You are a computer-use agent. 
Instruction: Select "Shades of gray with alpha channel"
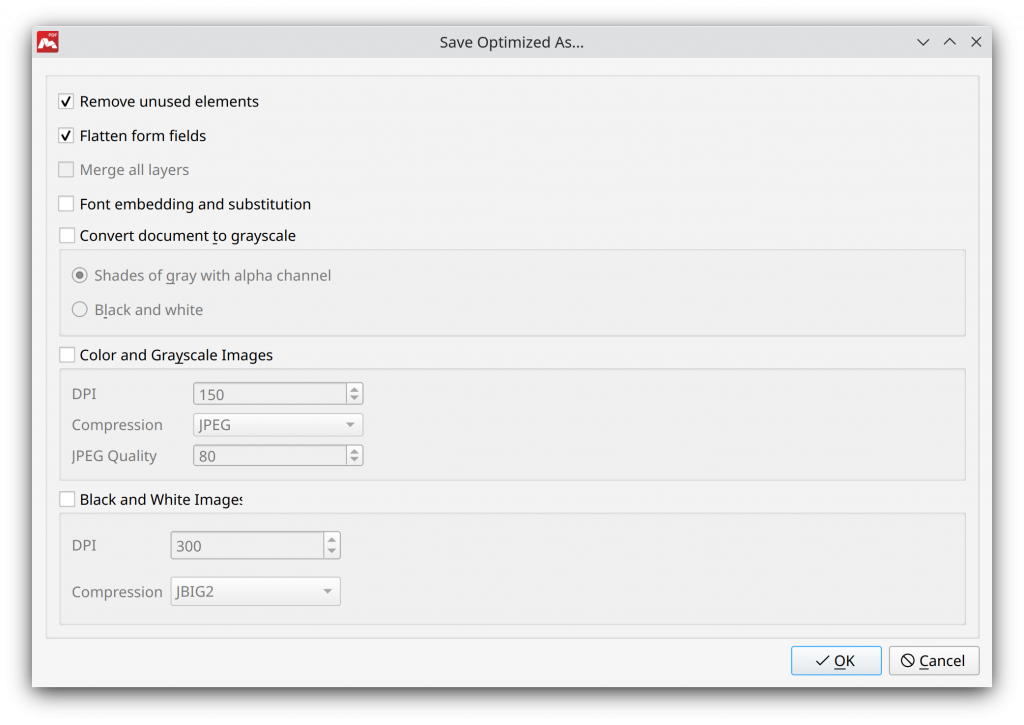[x=79, y=275]
